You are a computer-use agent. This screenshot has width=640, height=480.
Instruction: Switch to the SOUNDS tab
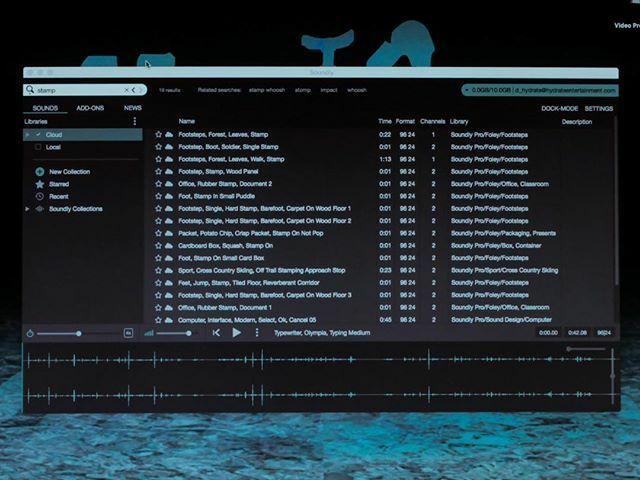45,108
